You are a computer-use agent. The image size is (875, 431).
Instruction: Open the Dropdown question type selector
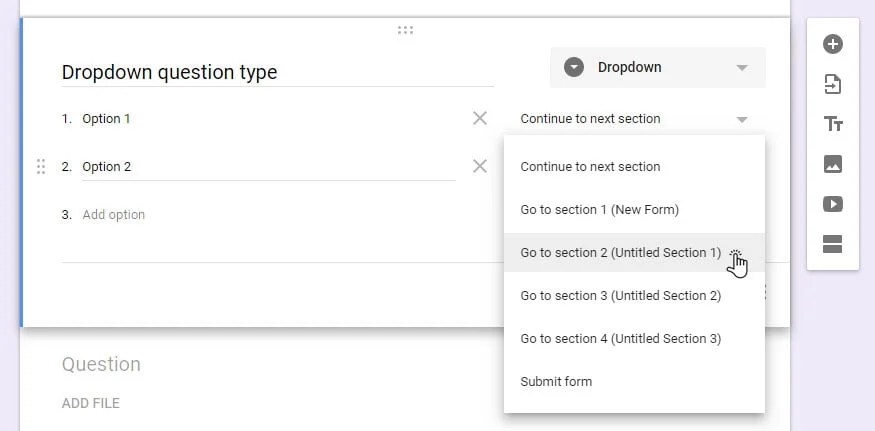pos(657,67)
